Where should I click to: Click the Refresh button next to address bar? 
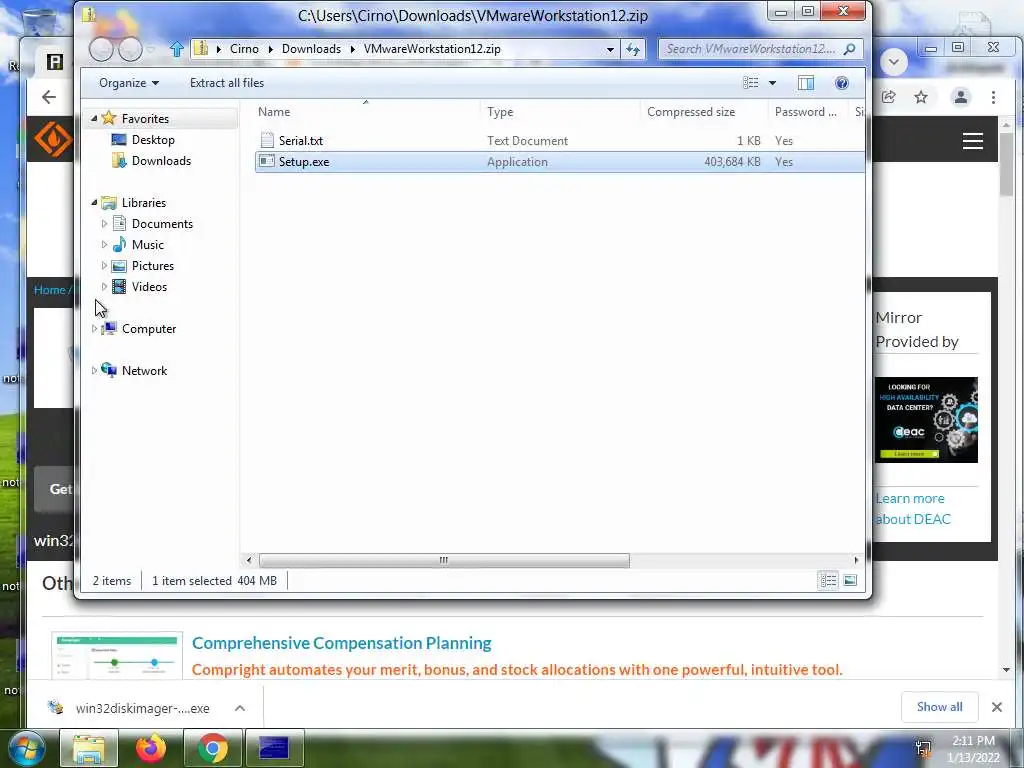coord(633,49)
